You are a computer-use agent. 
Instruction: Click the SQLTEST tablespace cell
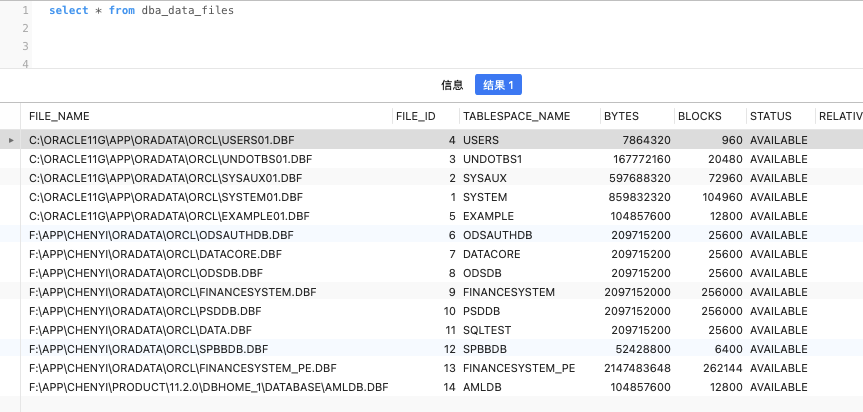click(x=487, y=330)
